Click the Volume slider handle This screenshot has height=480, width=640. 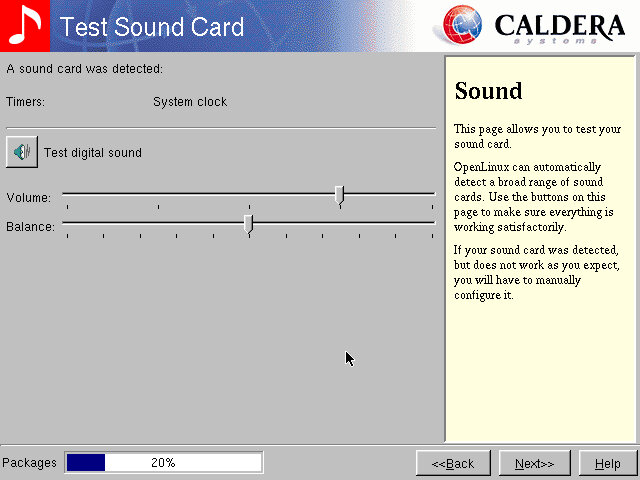[x=340, y=195]
